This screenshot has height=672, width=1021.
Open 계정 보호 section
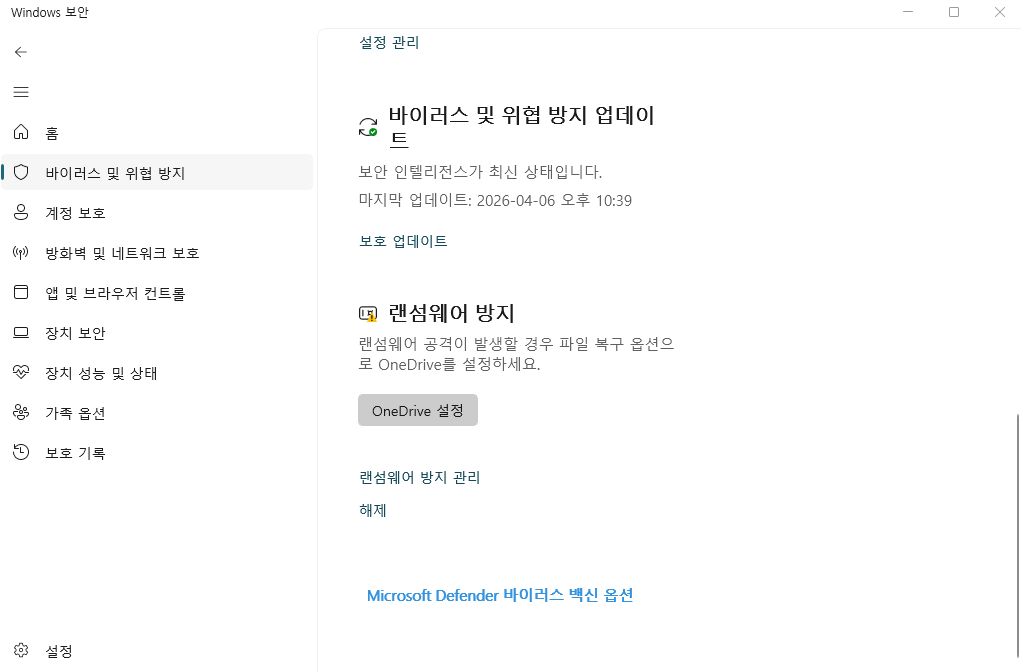pyautogui.click(x=156, y=213)
